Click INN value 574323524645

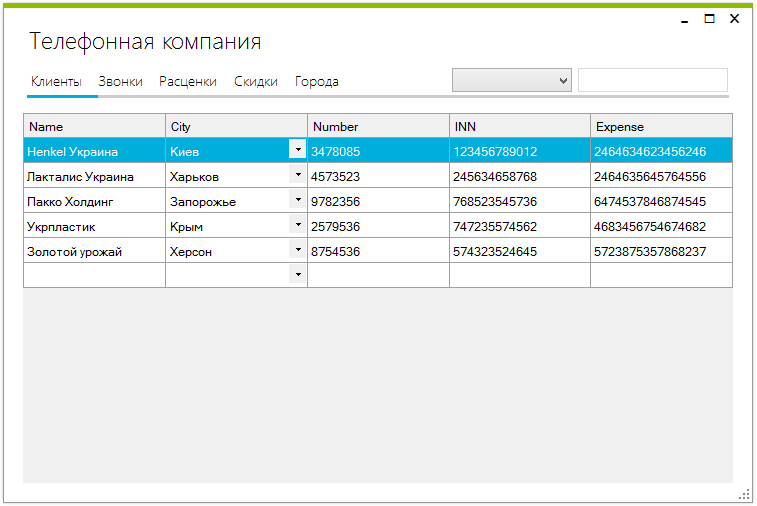pyautogui.click(x=520, y=252)
